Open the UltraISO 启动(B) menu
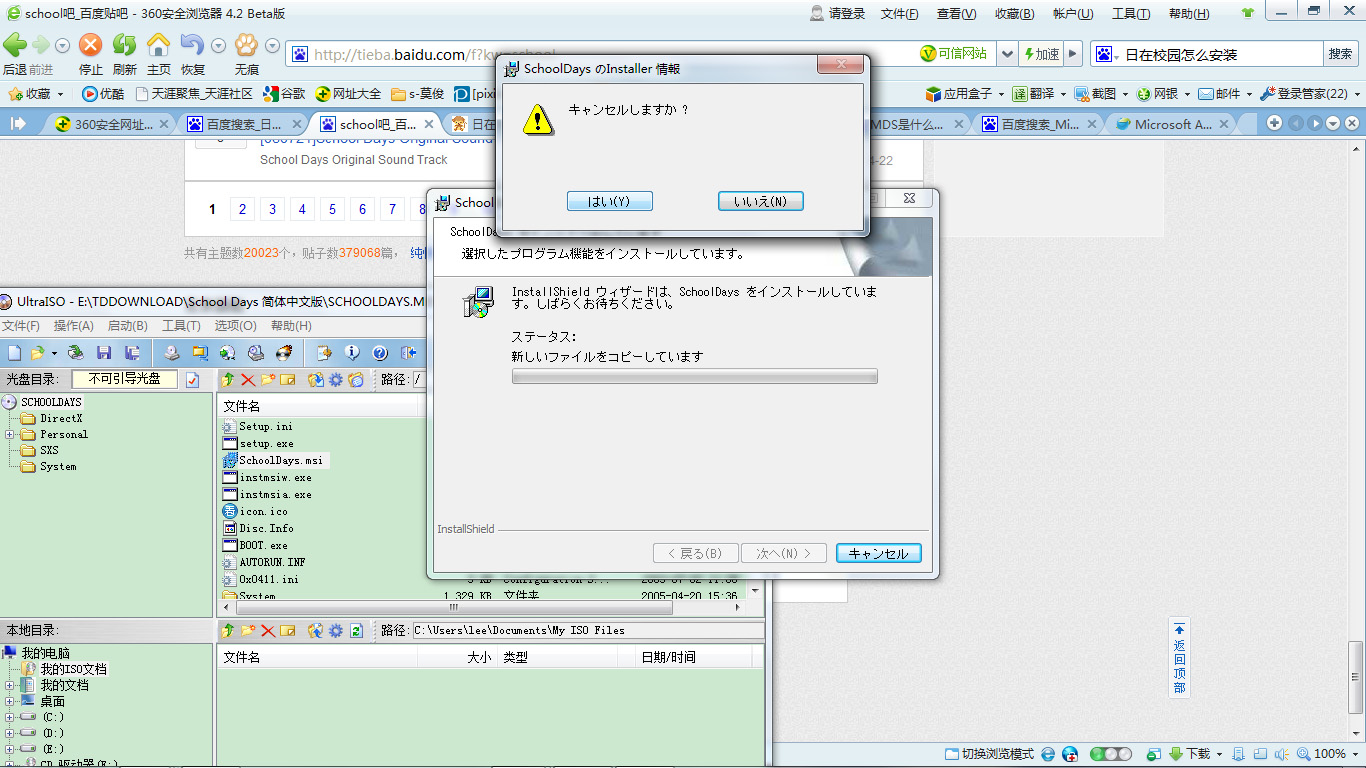Image resolution: width=1366 pixels, height=768 pixels. [x=128, y=326]
